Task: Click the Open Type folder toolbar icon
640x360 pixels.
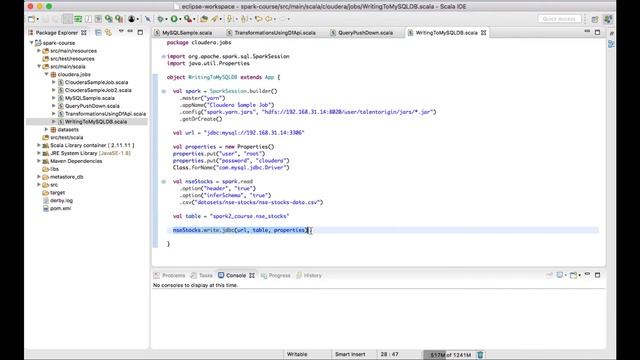Action: click(x=204, y=19)
